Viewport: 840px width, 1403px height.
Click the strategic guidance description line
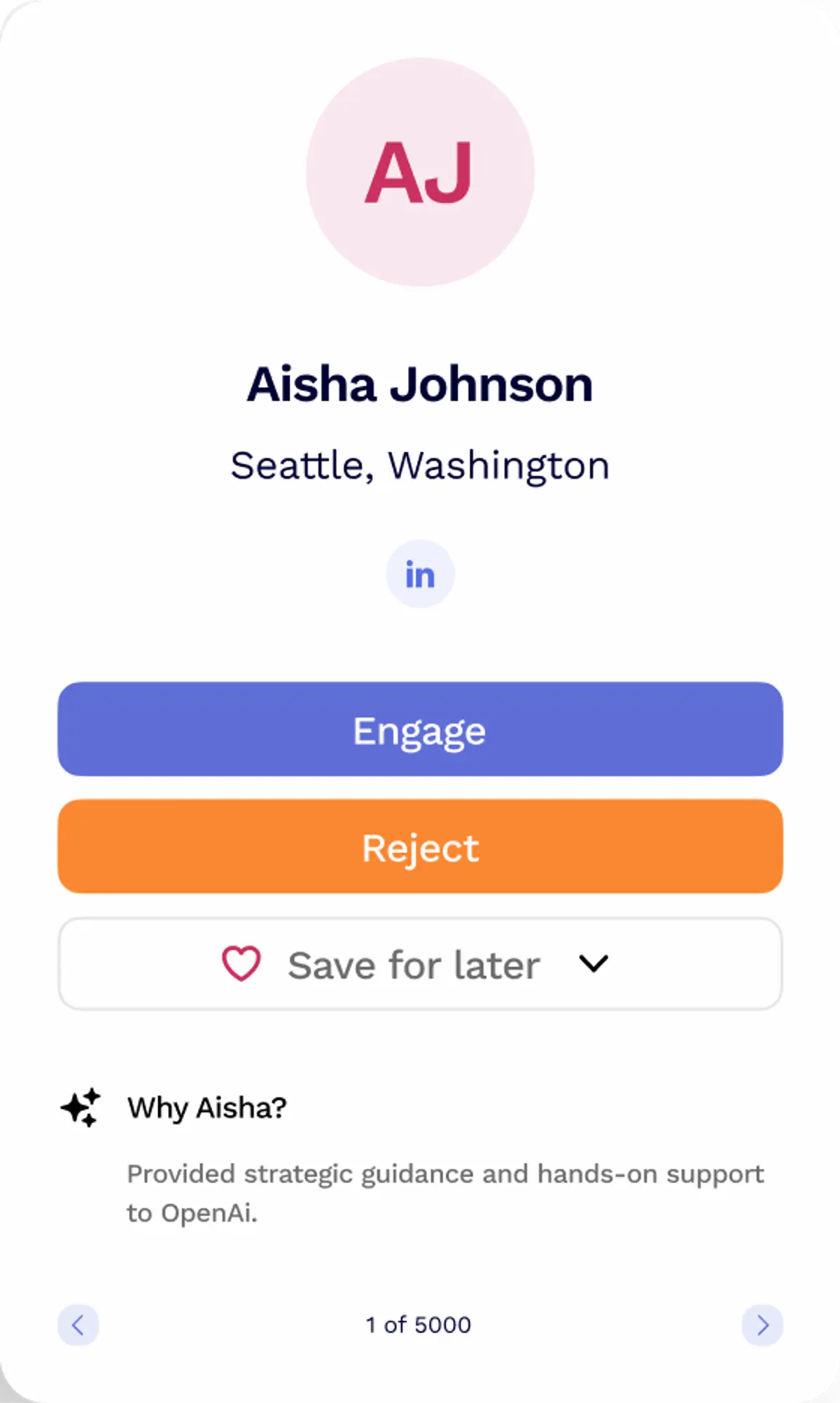tap(445, 1174)
